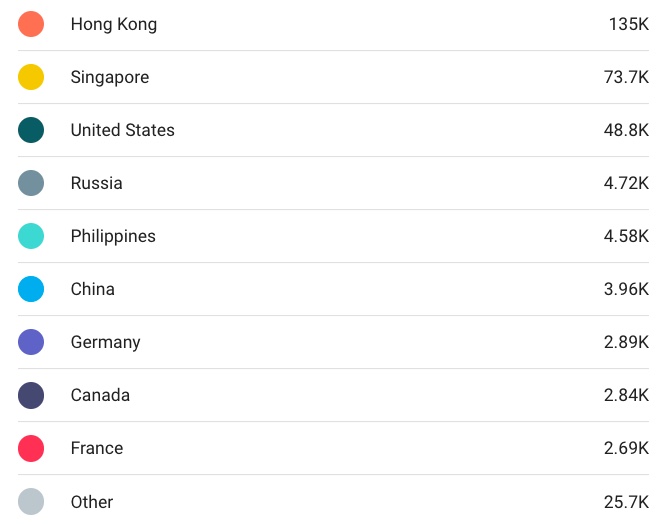Select the Germany country label
668x524 pixels.
105,342
